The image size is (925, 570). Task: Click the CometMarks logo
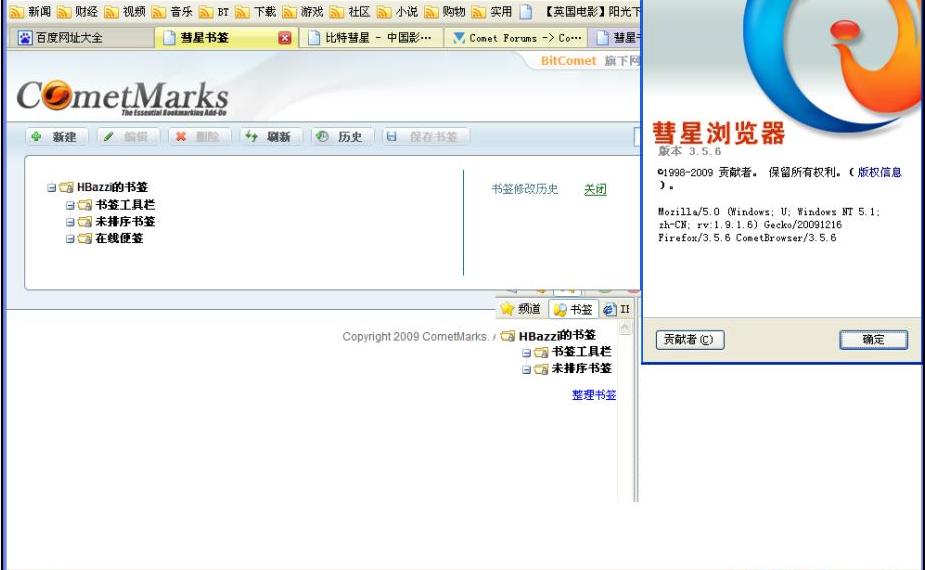point(122,97)
